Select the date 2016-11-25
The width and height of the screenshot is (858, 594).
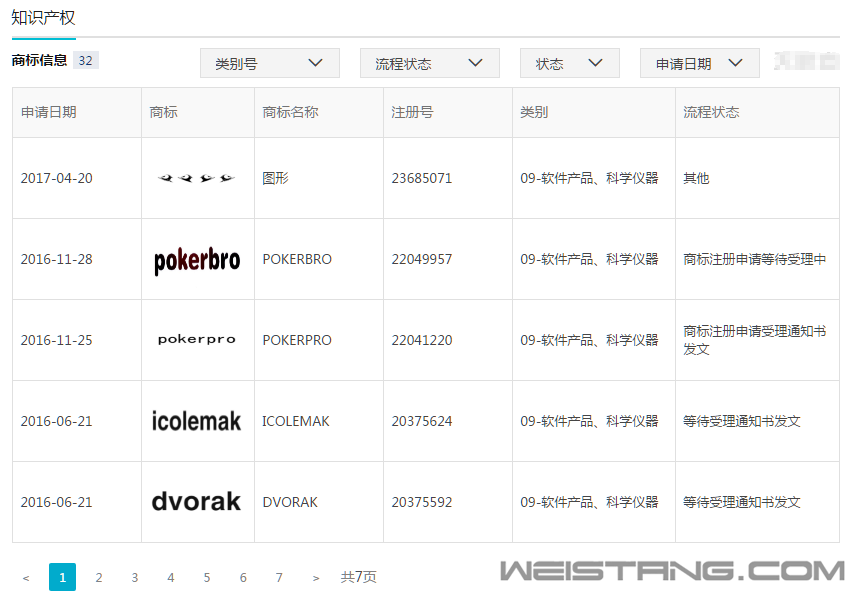[56, 340]
